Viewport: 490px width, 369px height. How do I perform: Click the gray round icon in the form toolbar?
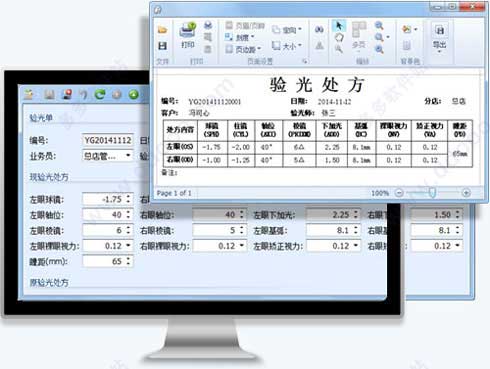pos(117,95)
